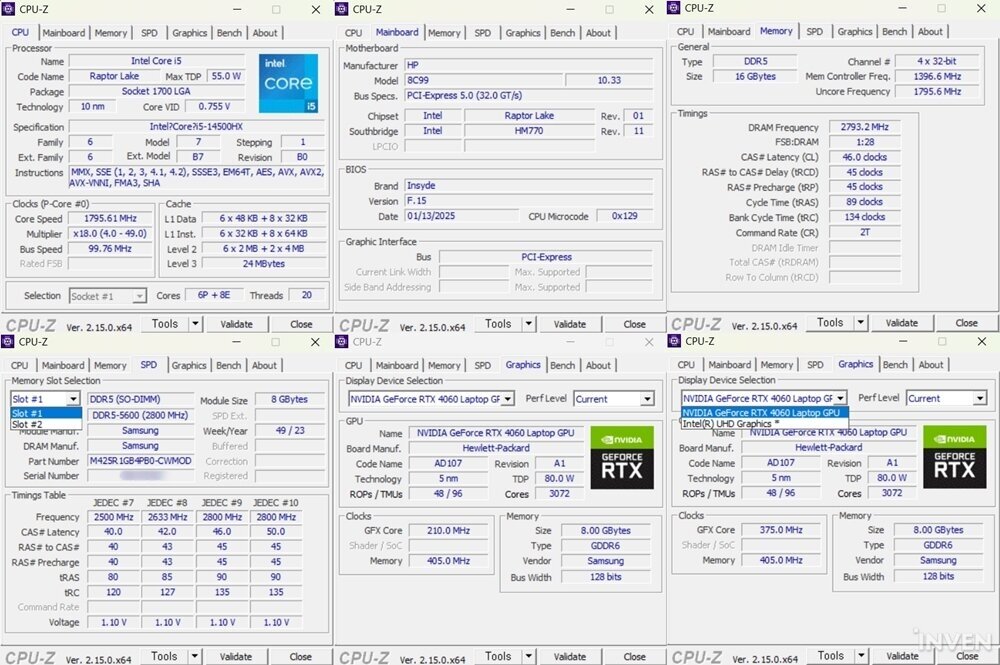Switch to the Mainboard tab in the CPU-tab window
Image resolution: width=1000 pixels, height=665 pixels.
pos(64,33)
